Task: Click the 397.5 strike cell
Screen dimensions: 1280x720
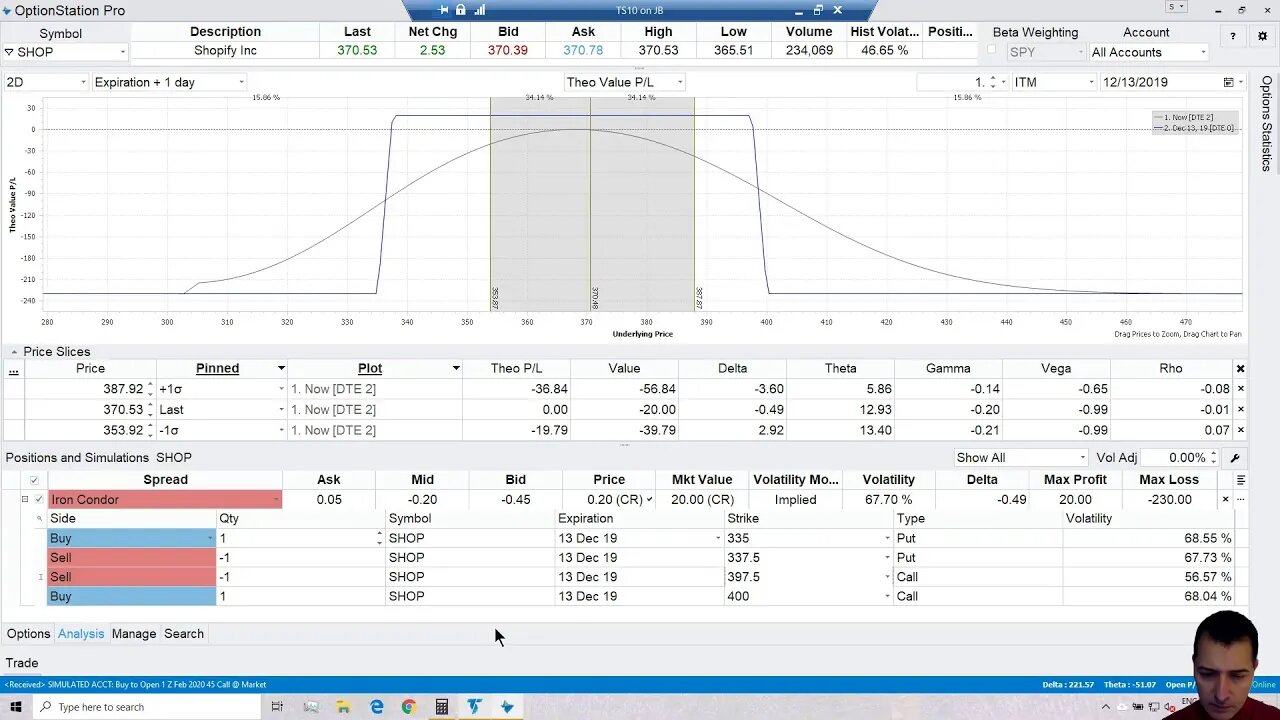Action: (809, 577)
